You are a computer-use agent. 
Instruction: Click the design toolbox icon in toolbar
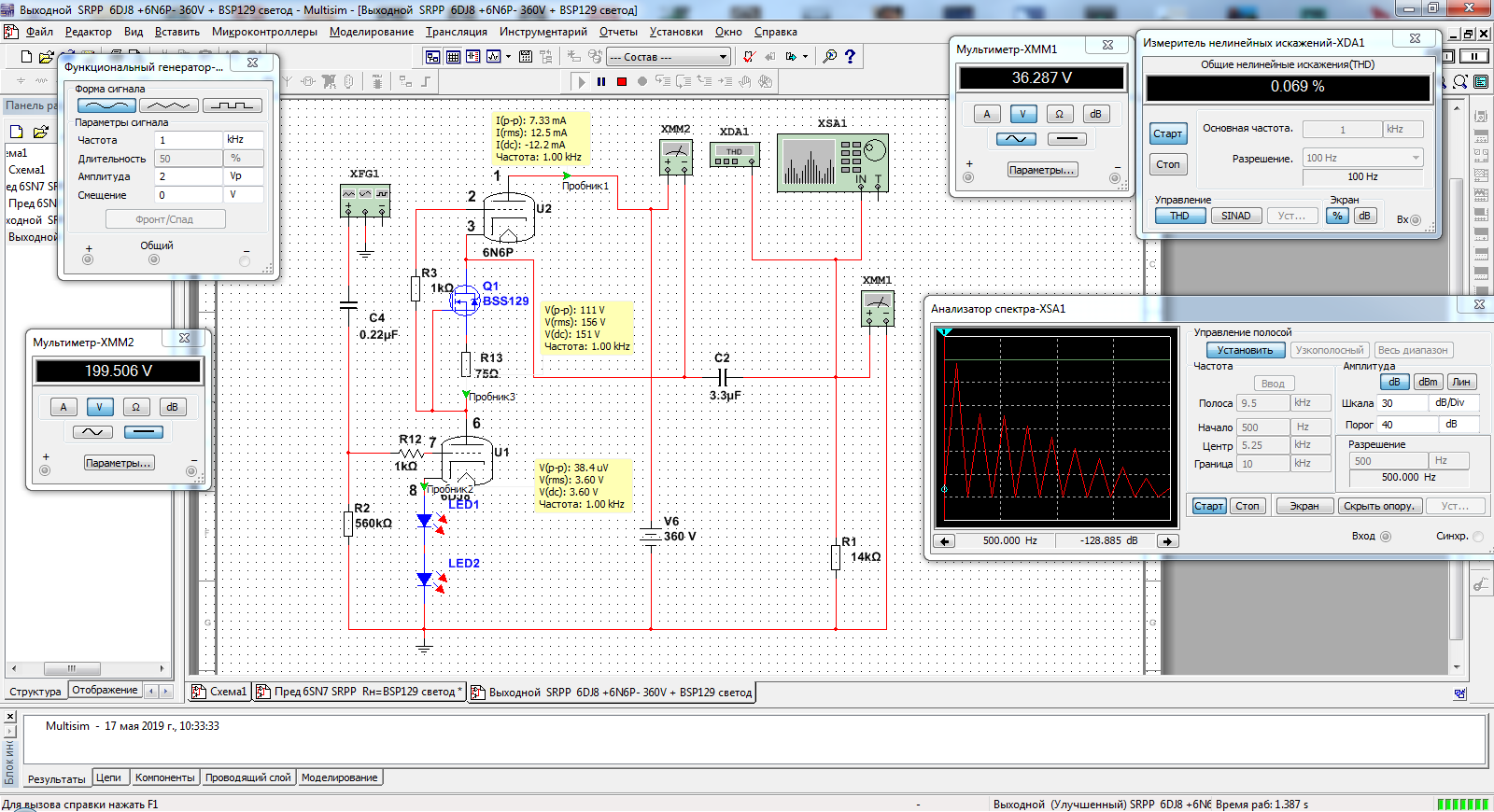point(432,57)
